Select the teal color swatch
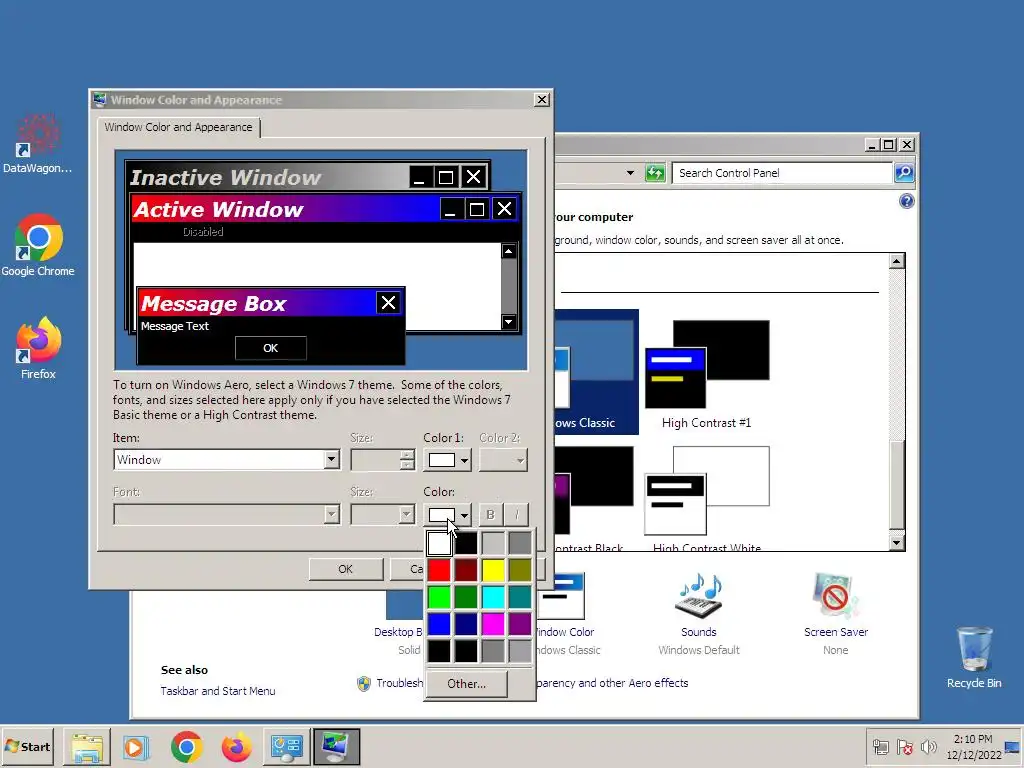This screenshot has width=1024, height=768. point(520,597)
